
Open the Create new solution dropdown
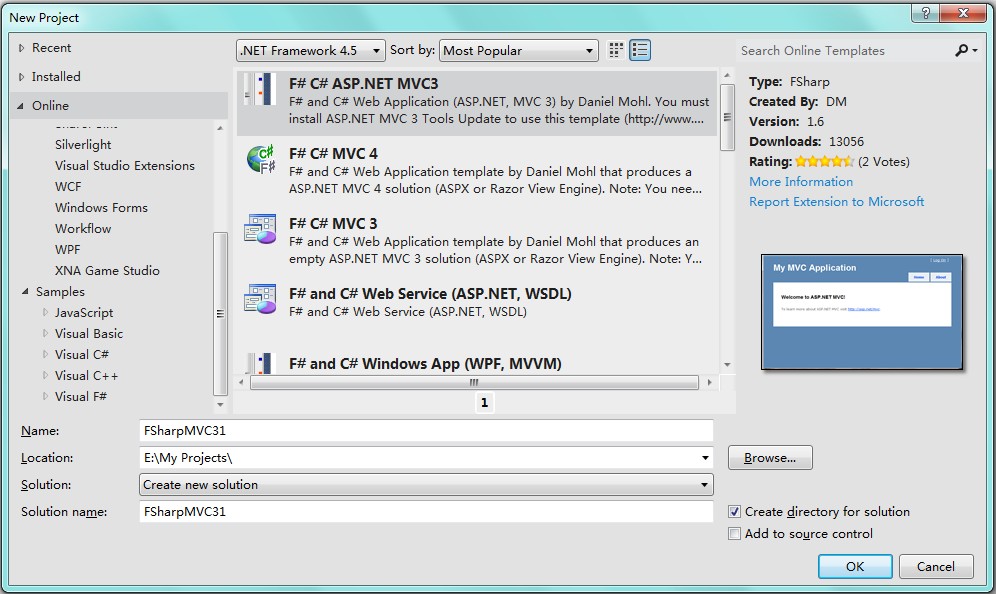[427, 485]
